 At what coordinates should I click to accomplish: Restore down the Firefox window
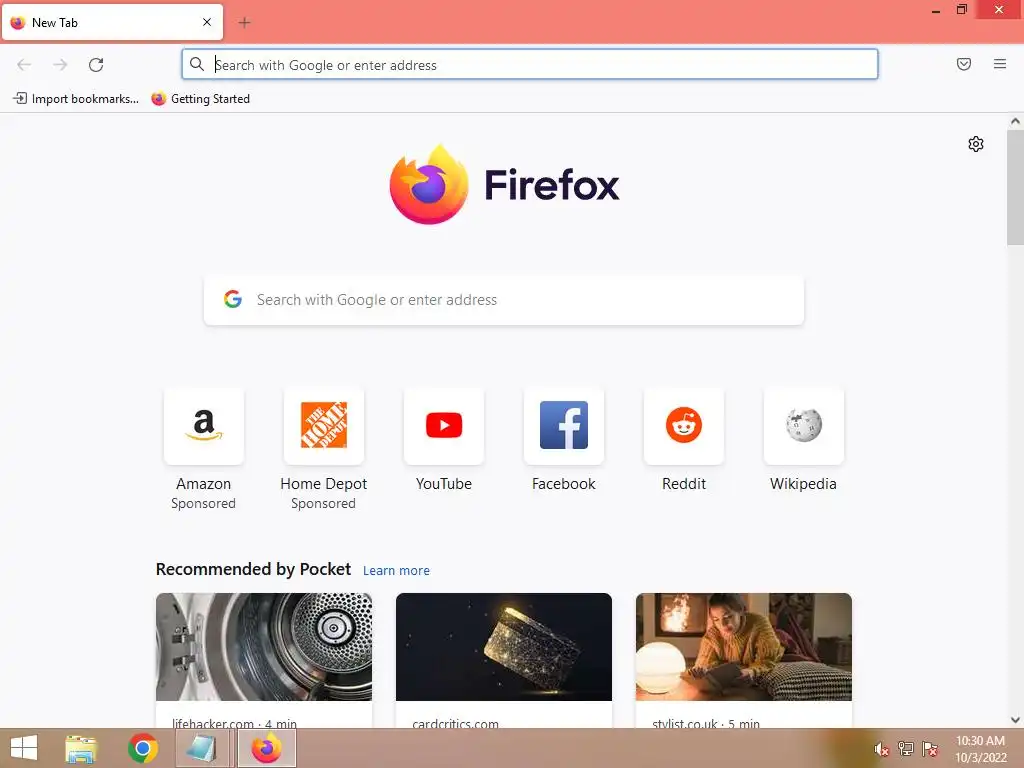(962, 9)
